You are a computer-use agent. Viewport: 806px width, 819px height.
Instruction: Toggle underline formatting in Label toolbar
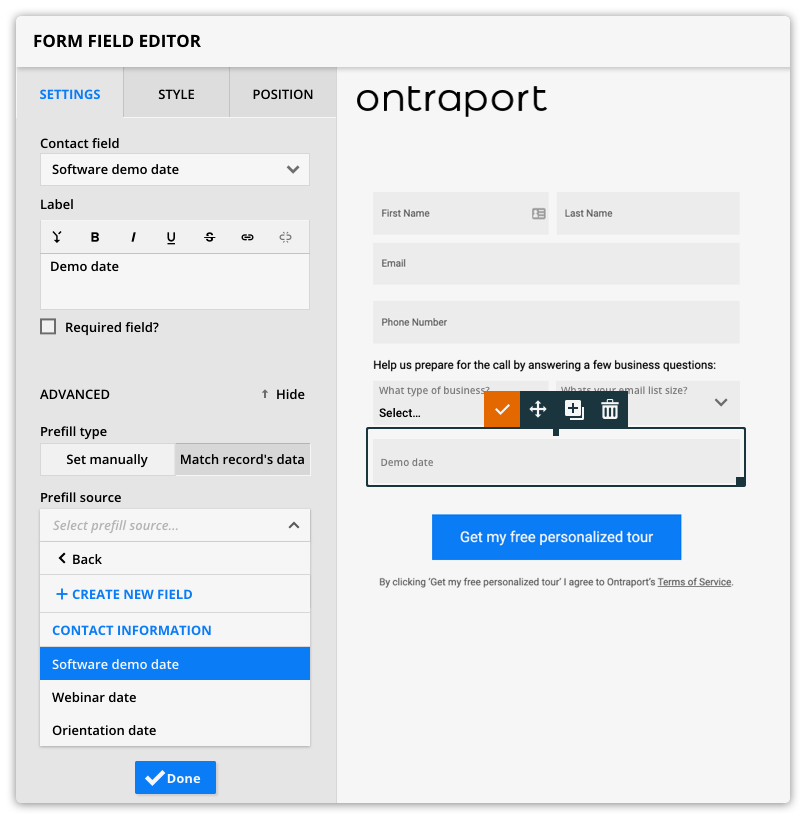171,238
